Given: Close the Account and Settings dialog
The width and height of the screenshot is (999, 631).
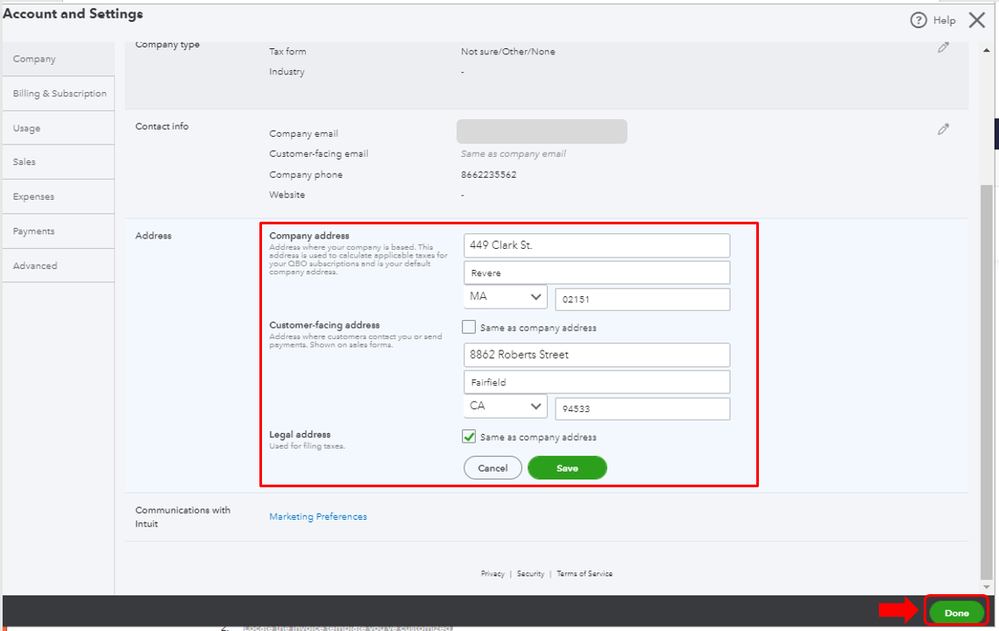Looking at the screenshot, I should 977,19.
